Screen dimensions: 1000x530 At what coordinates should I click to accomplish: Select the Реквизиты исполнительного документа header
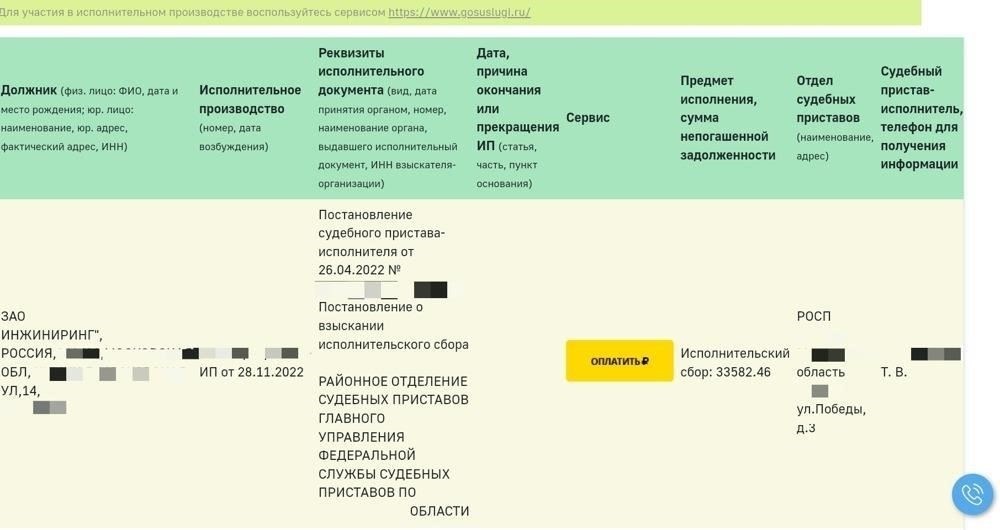(388, 118)
